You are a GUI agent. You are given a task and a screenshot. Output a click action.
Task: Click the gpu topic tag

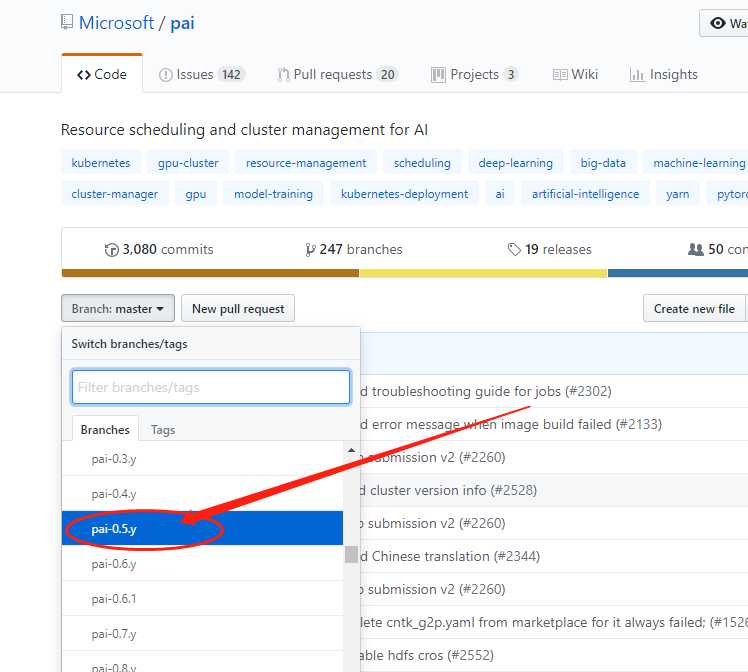196,194
